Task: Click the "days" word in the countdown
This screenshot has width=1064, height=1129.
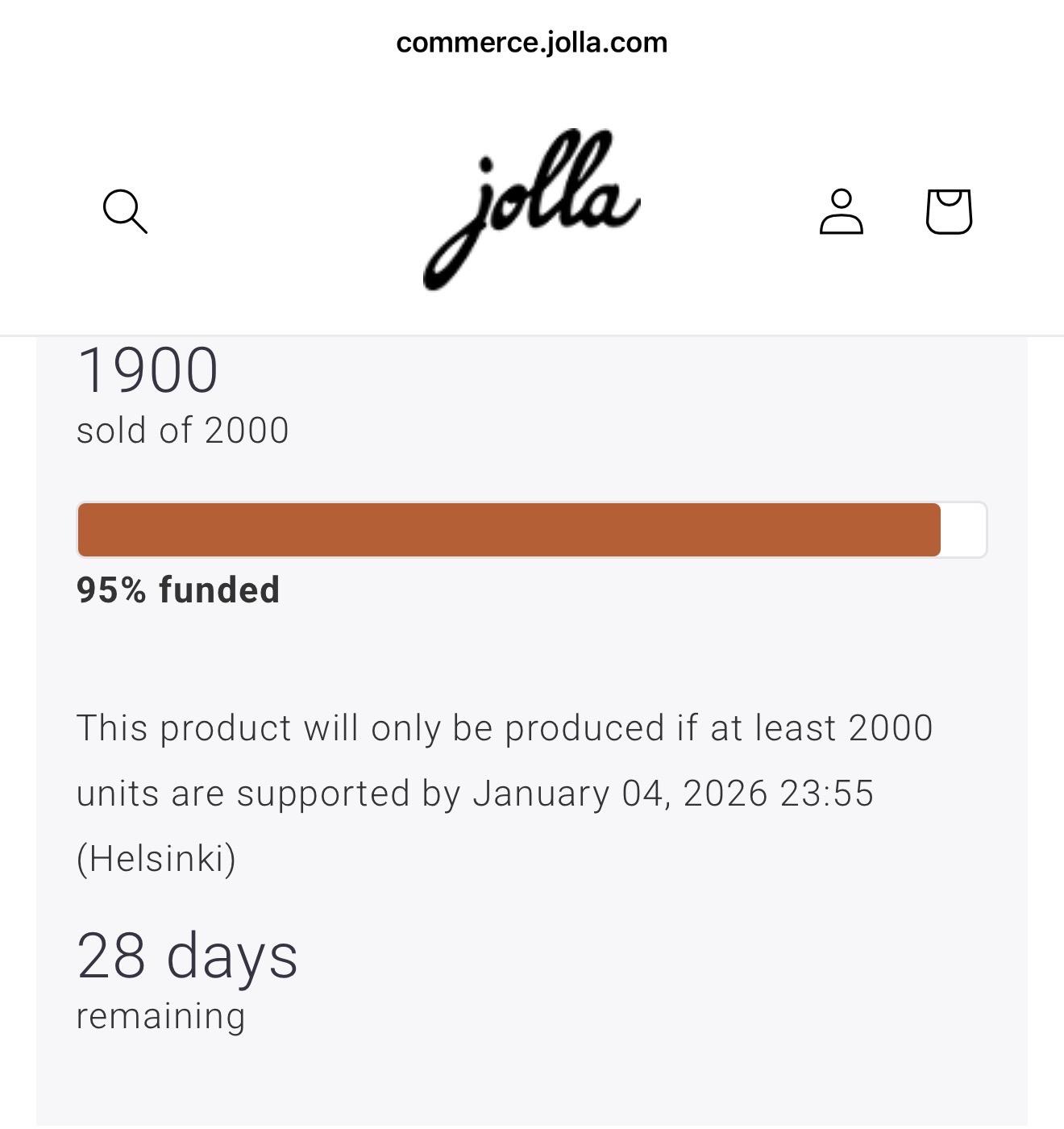Action: click(x=232, y=956)
